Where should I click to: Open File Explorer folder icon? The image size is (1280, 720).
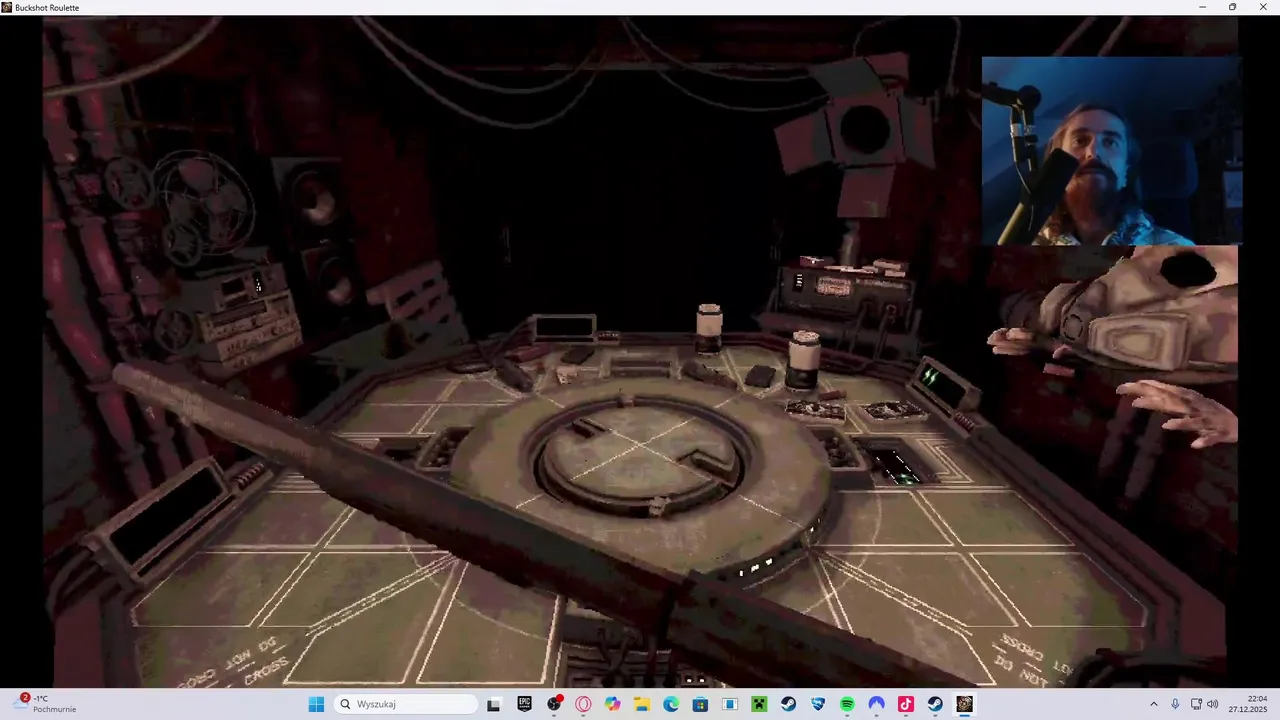642,704
